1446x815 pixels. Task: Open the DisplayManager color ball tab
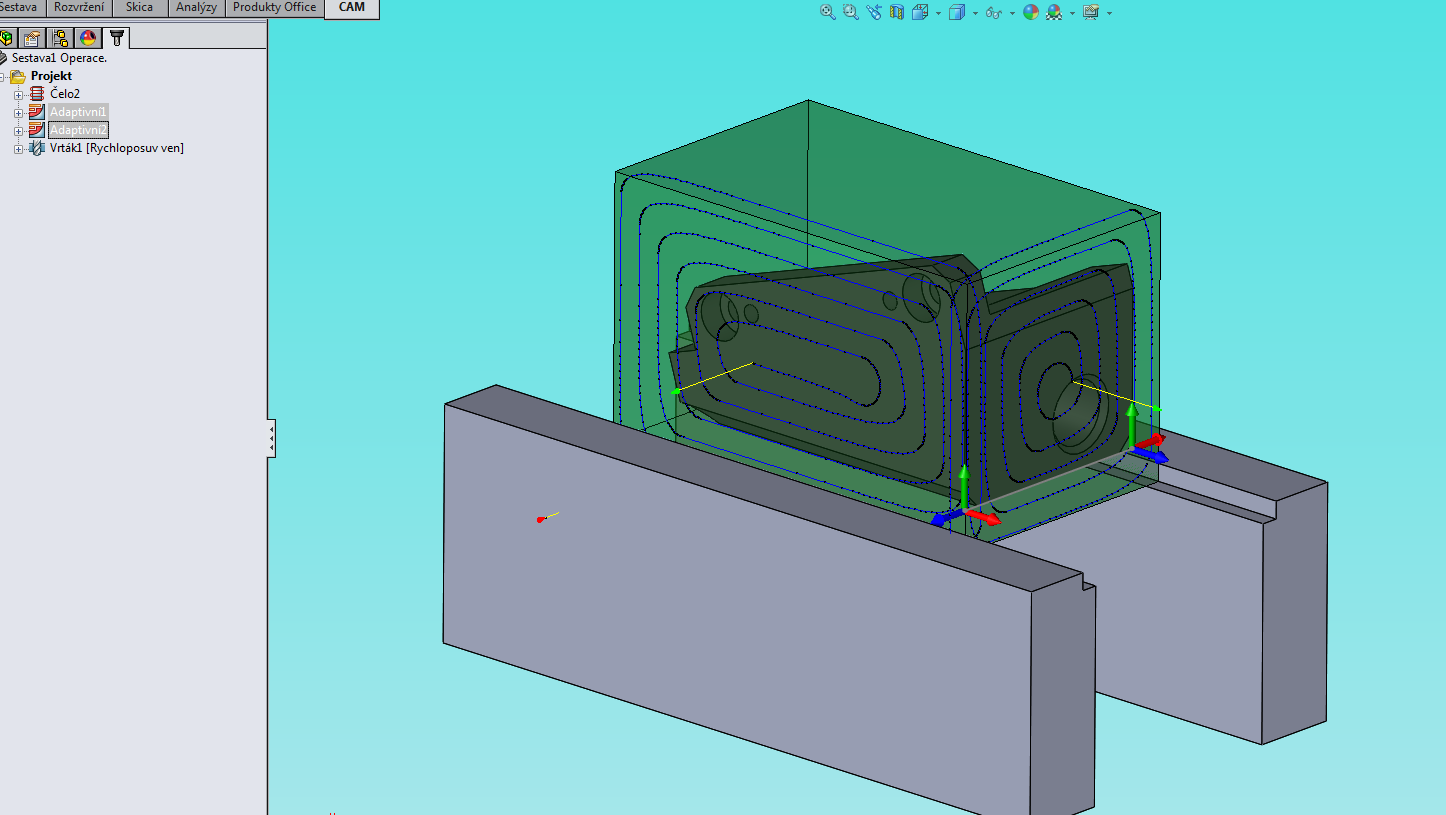click(x=88, y=39)
